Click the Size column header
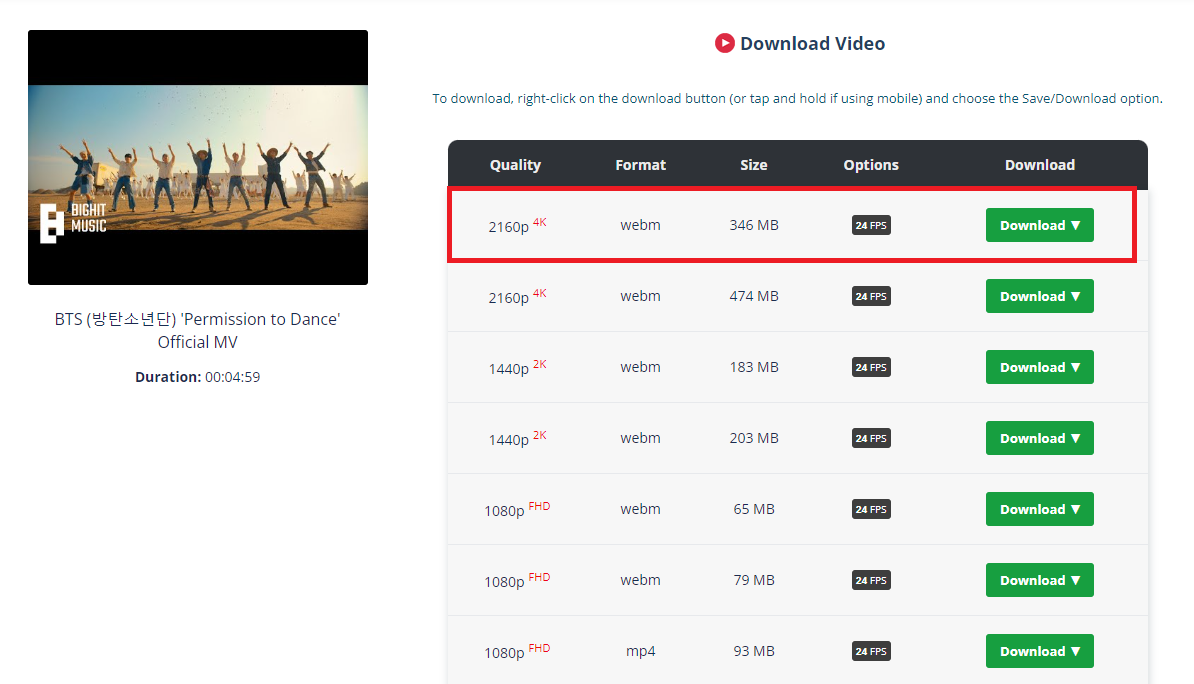 pyautogui.click(x=754, y=165)
